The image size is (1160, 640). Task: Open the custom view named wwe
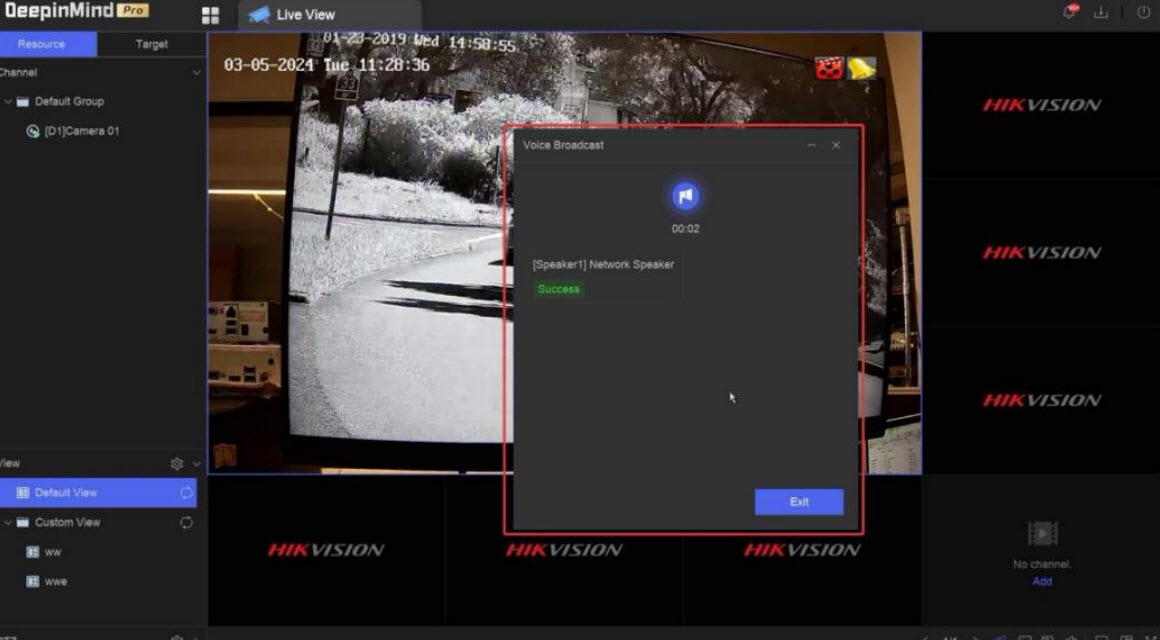point(56,581)
